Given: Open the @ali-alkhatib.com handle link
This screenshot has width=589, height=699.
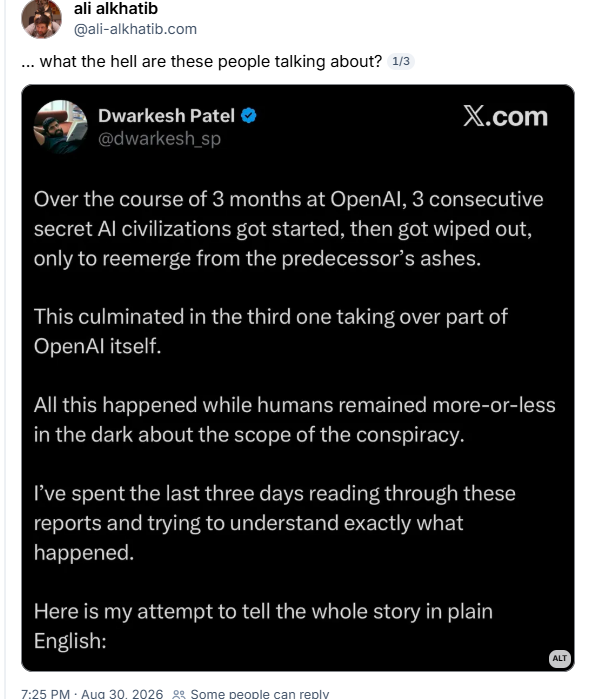Looking at the screenshot, I should [135, 29].
